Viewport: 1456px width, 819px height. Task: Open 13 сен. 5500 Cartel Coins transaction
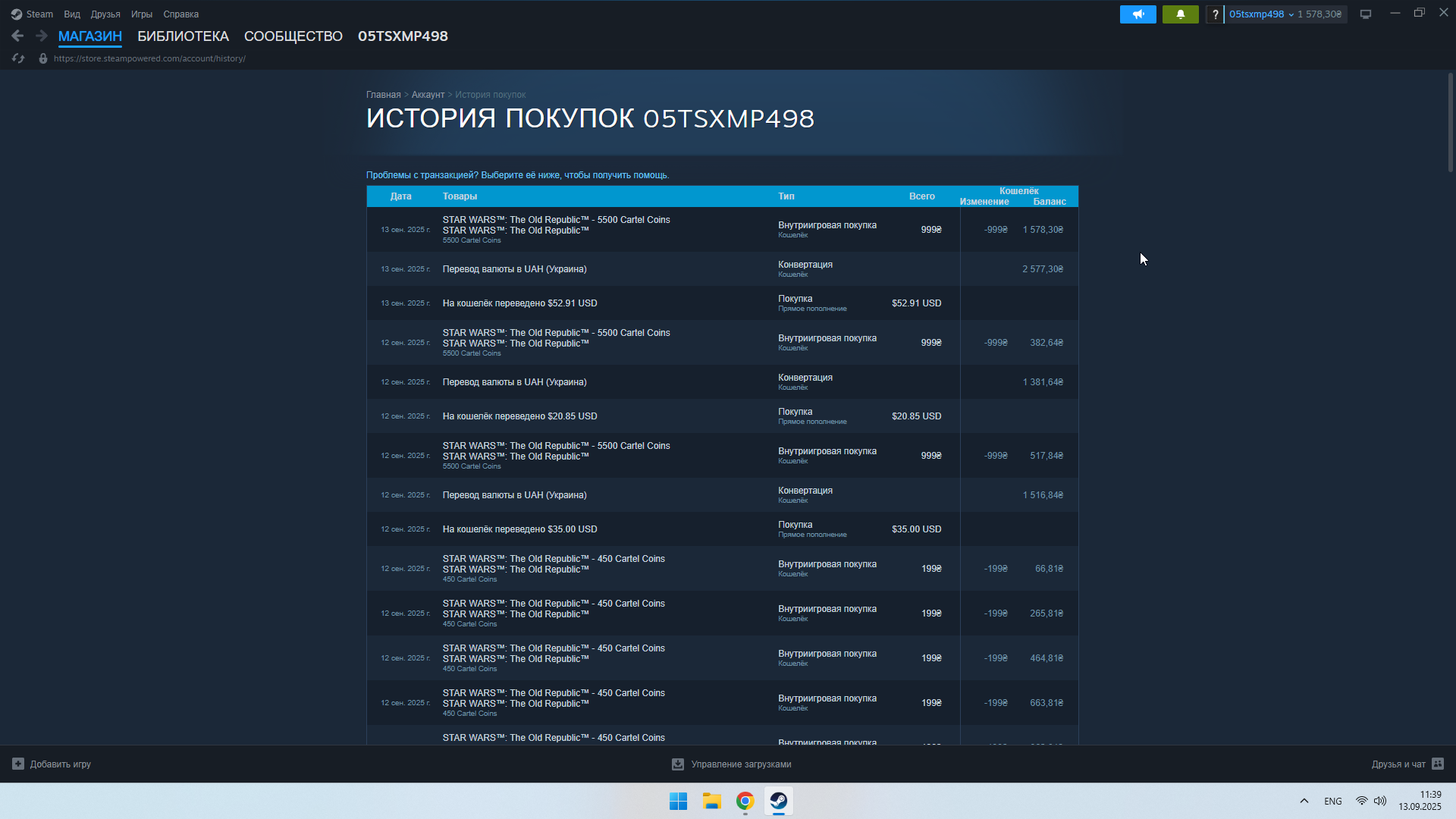pos(722,230)
